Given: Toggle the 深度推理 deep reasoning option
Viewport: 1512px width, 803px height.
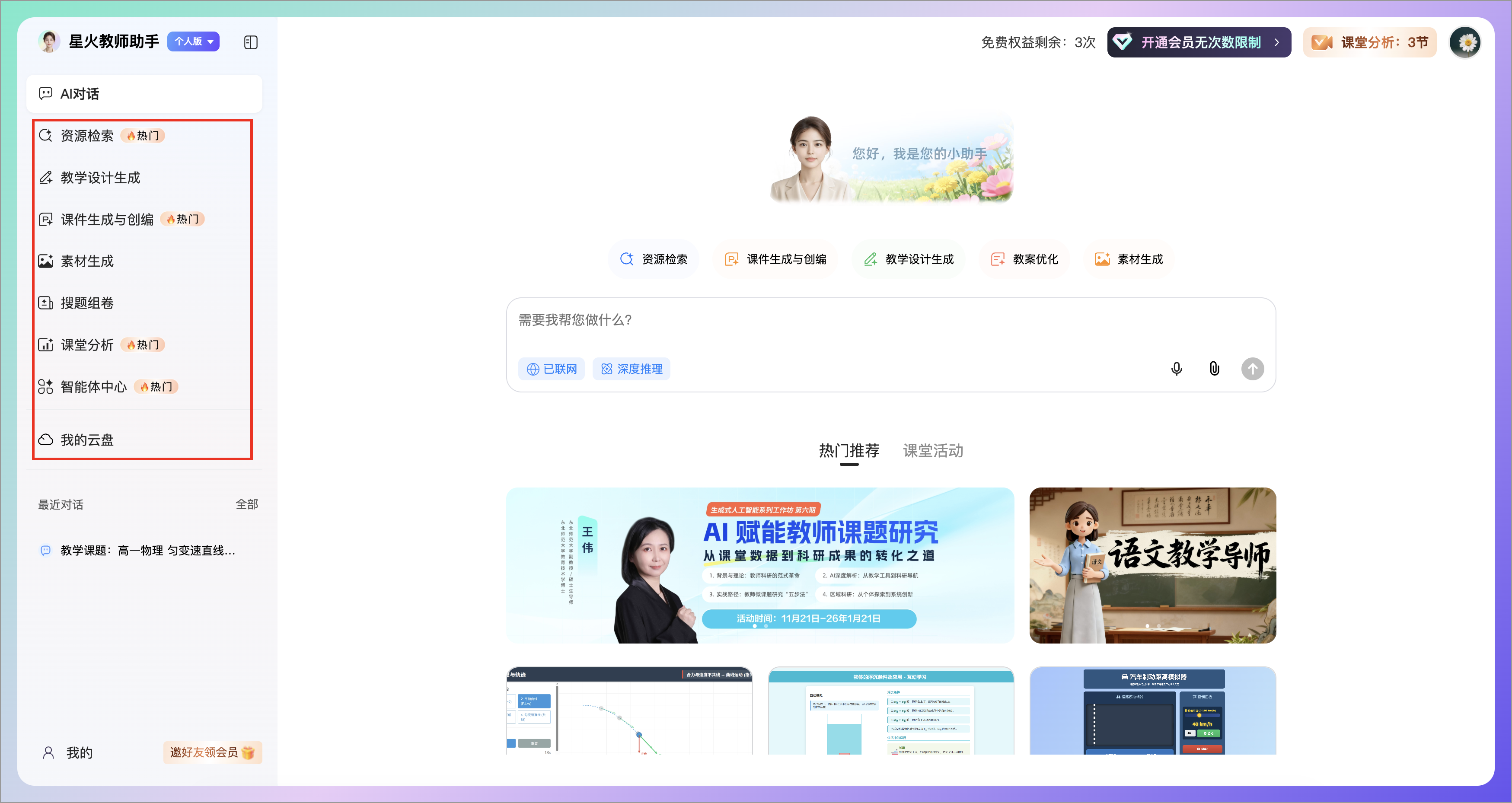Looking at the screenshot, I should pyautogui.click(x=632, y=369).
